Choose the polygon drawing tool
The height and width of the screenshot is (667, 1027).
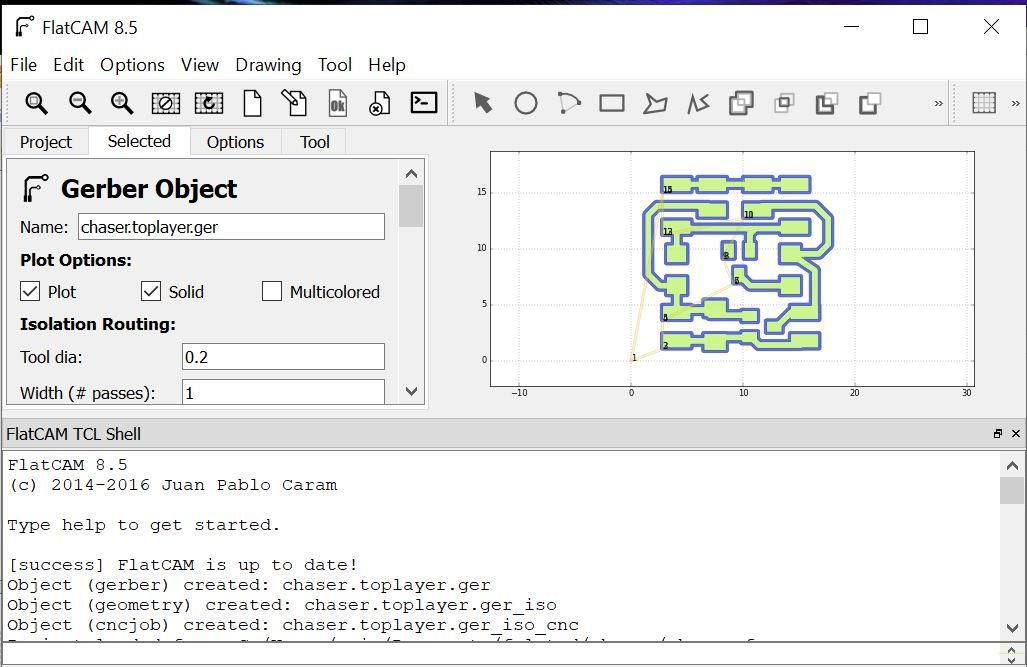655,103
